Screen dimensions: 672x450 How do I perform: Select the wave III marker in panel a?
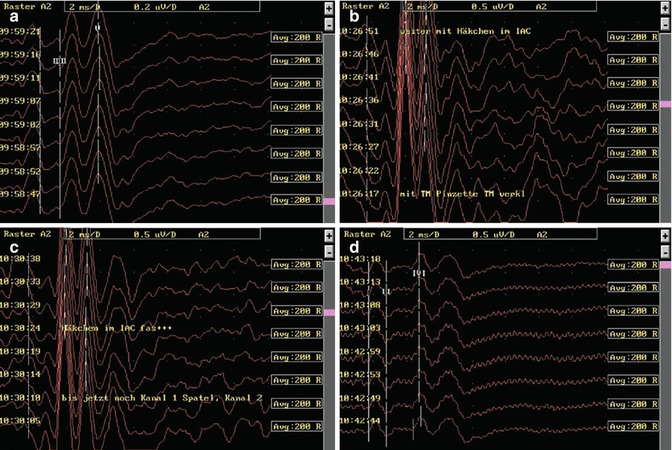coord(60,61)
